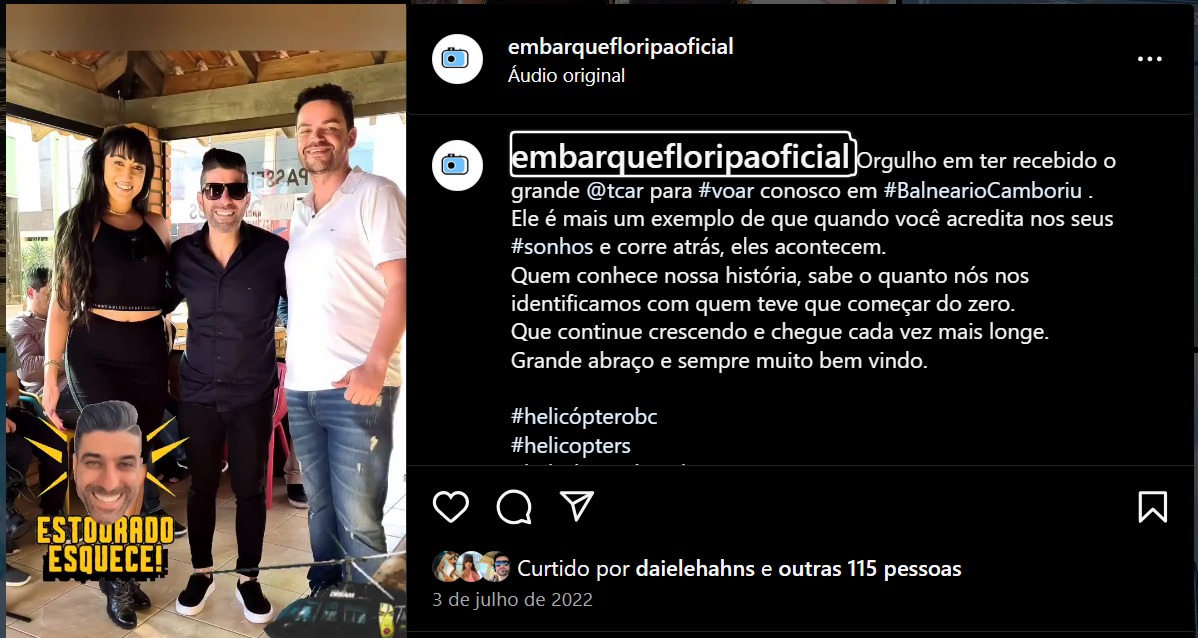View the outras 115 pessoas likes list
This screenshot has height=638, width=1198.
coord(870,568)
